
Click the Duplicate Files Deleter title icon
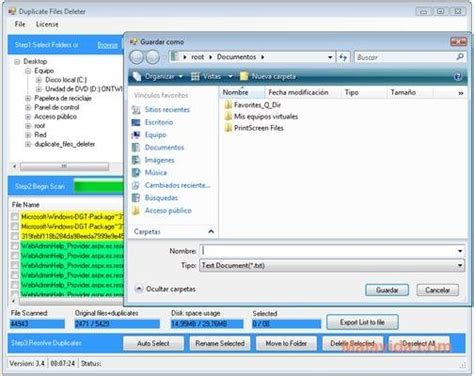[x=12, y=11]
